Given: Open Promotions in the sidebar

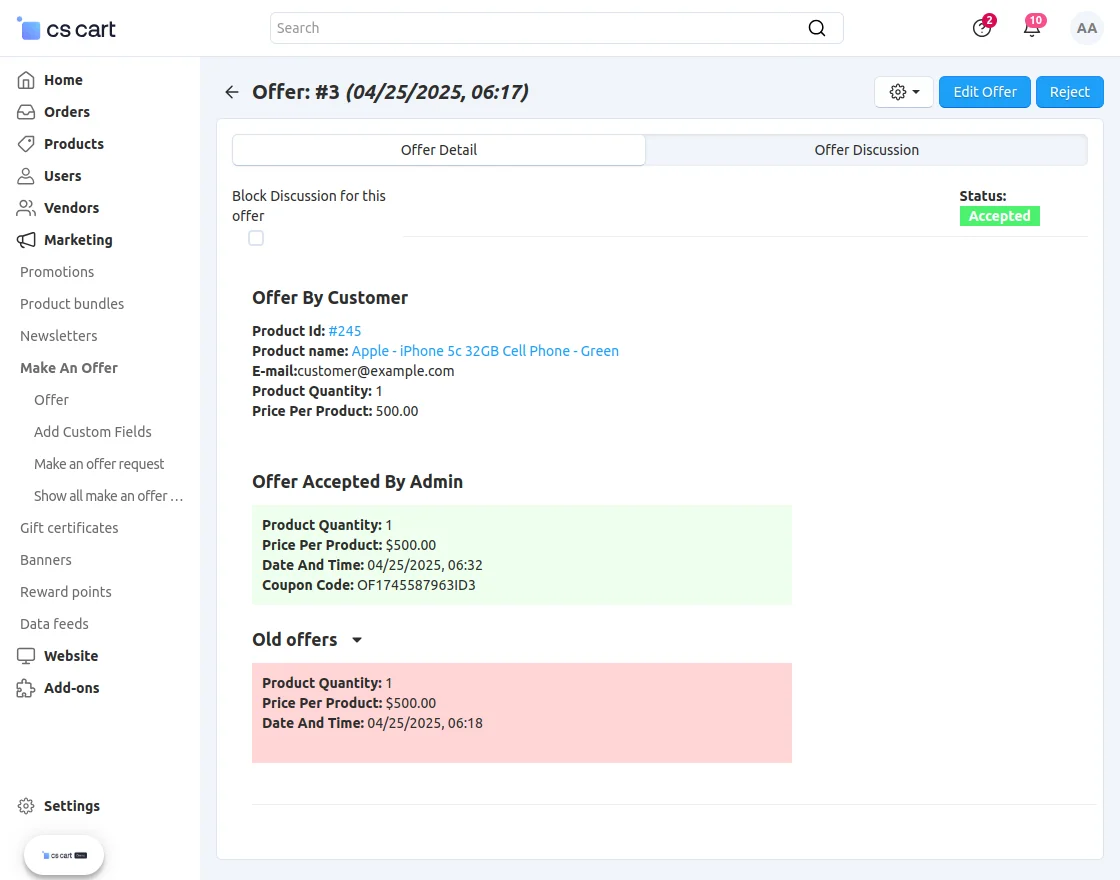Looking at the screenshot, I should [57, 272].
